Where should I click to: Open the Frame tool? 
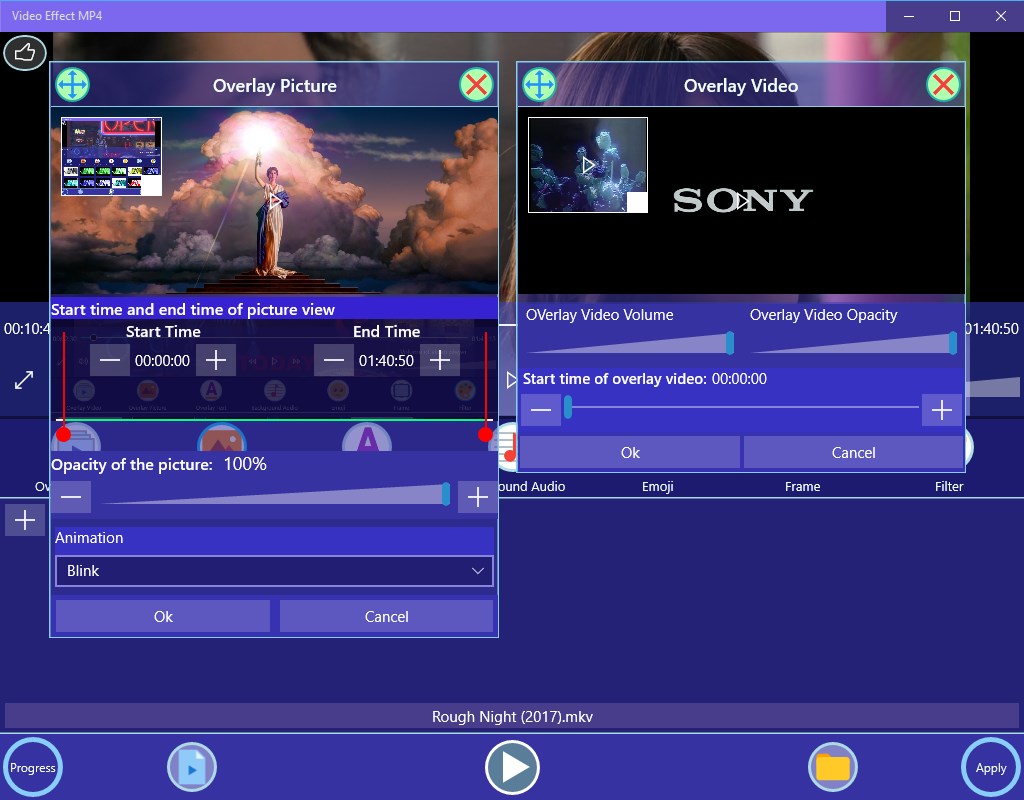point(803,487)
